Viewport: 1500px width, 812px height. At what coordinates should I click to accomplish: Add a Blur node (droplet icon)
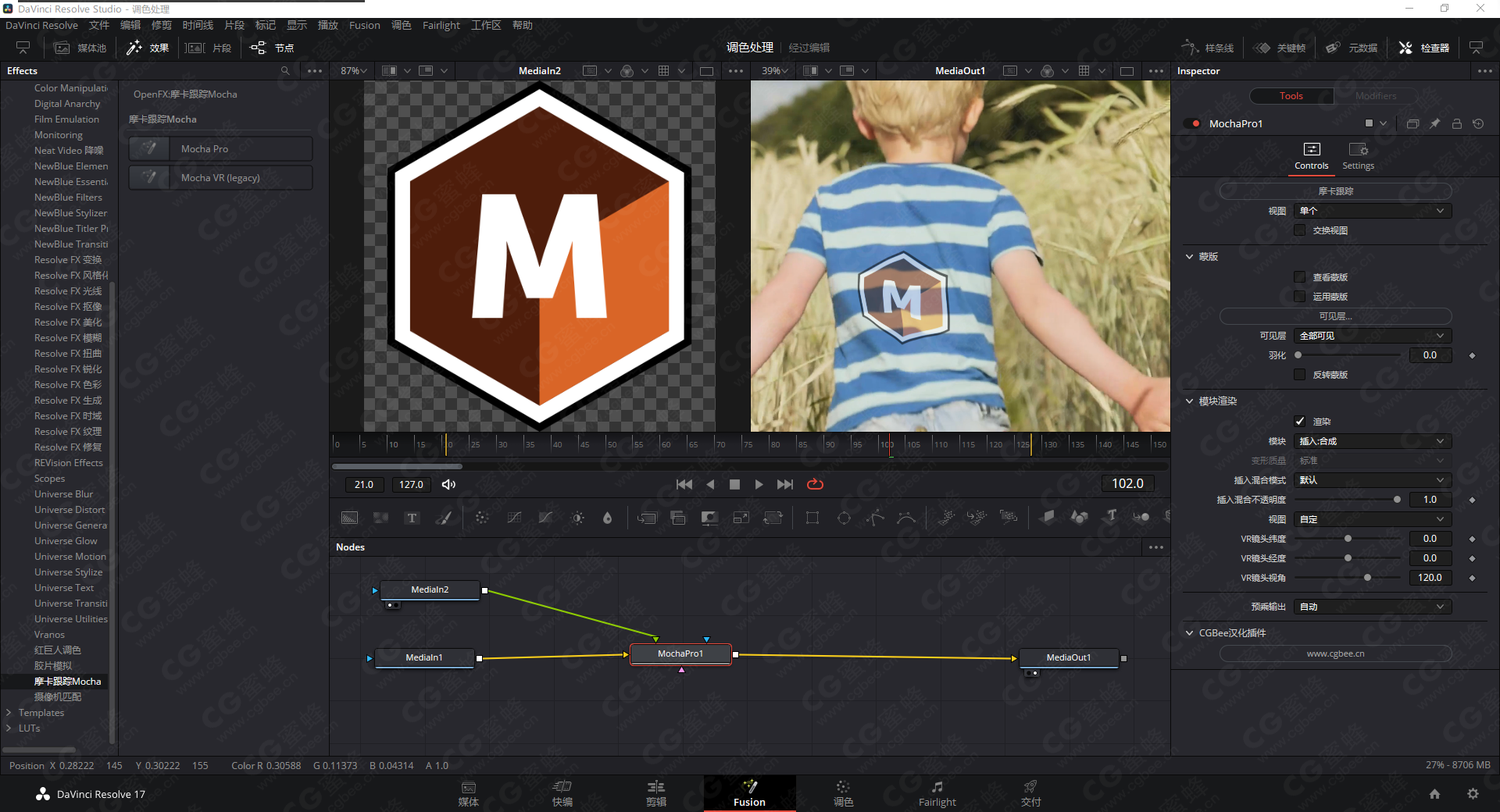607,518
